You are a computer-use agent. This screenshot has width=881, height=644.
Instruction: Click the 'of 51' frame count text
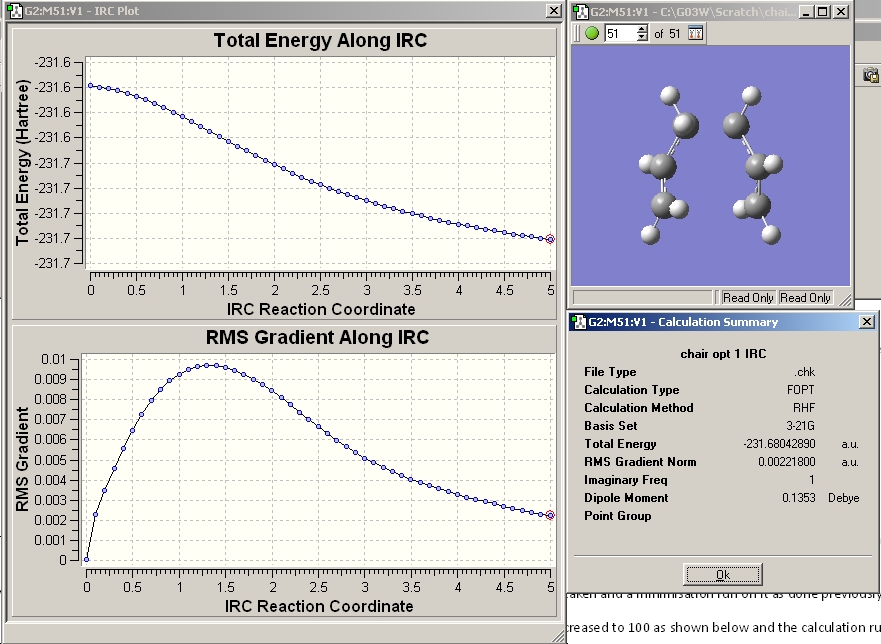point(667,34)
